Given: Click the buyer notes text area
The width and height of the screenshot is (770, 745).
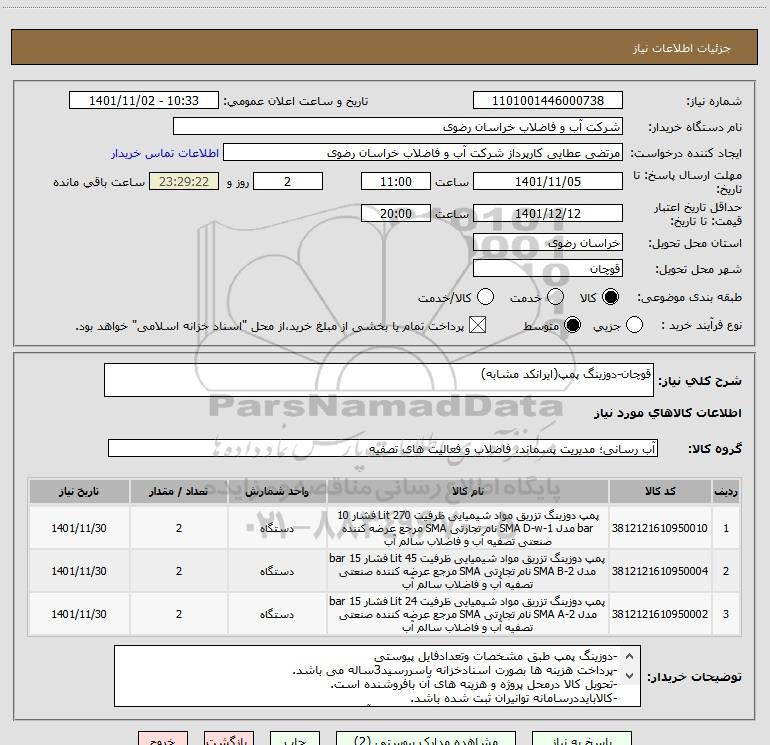Looking at the screenshot, I should (377, 676).
